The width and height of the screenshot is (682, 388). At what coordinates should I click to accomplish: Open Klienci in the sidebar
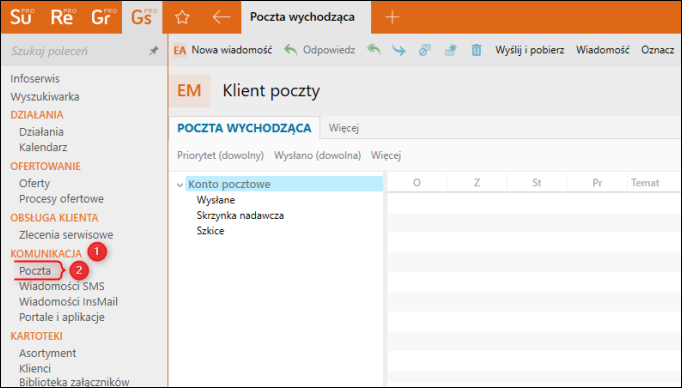tap(35, 368)
